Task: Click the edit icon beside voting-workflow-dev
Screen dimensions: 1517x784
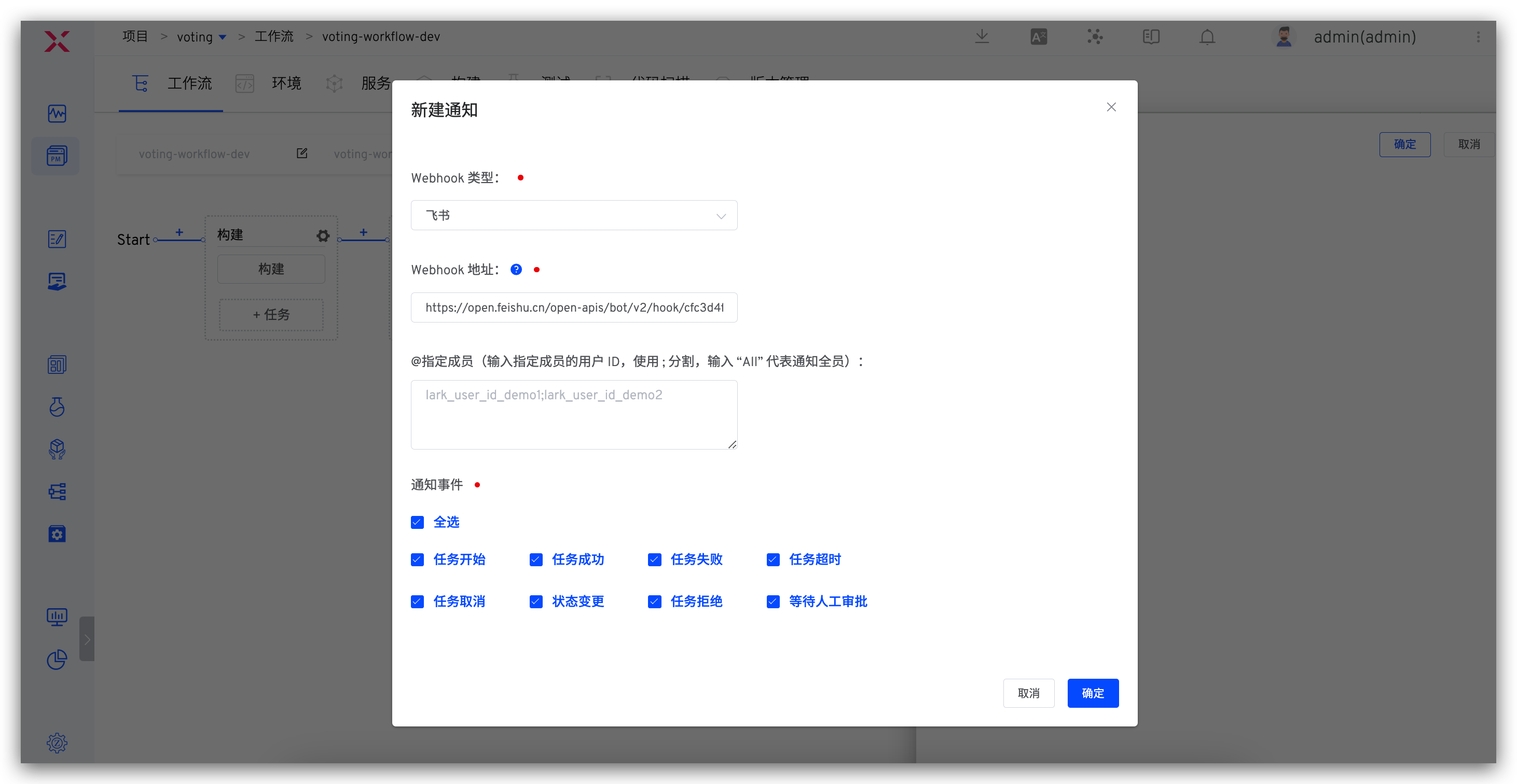Action: coord(302,153)
